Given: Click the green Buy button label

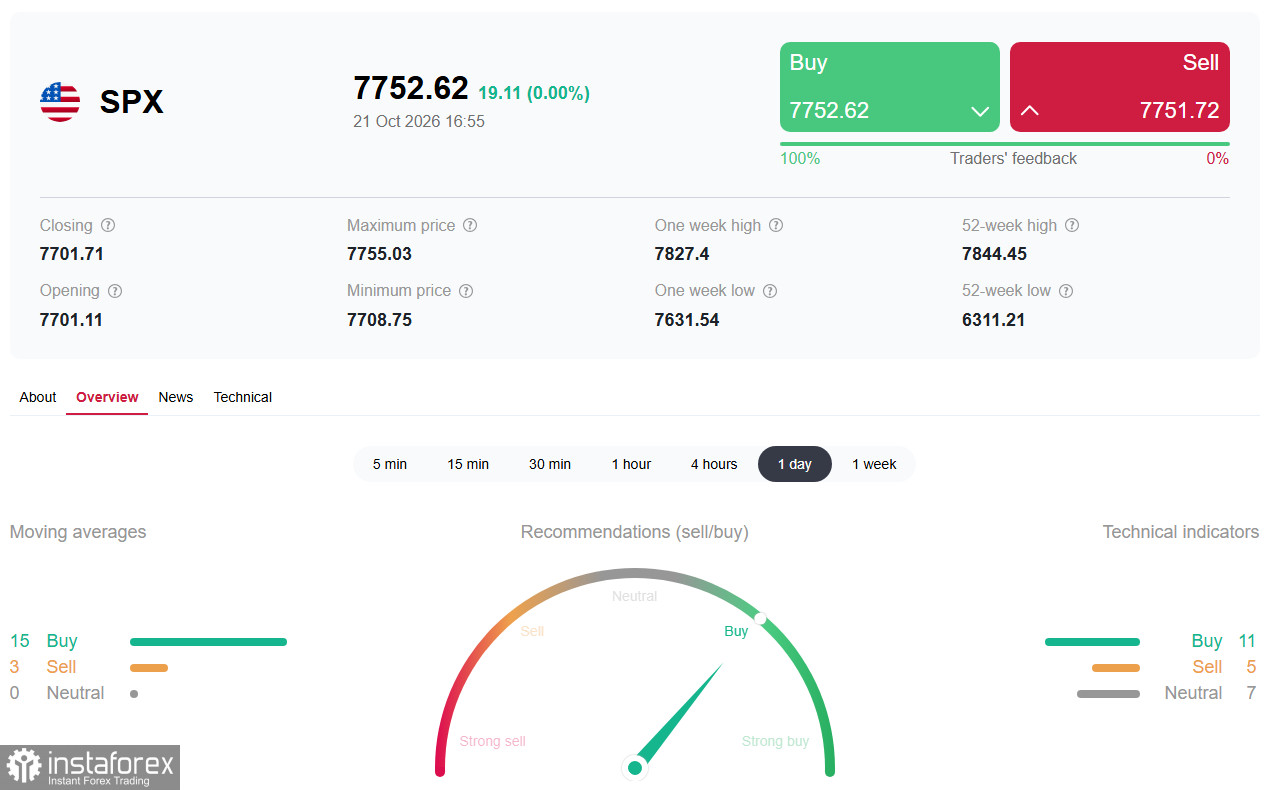Looking at the screenshot, I should [x=809, y=62].
